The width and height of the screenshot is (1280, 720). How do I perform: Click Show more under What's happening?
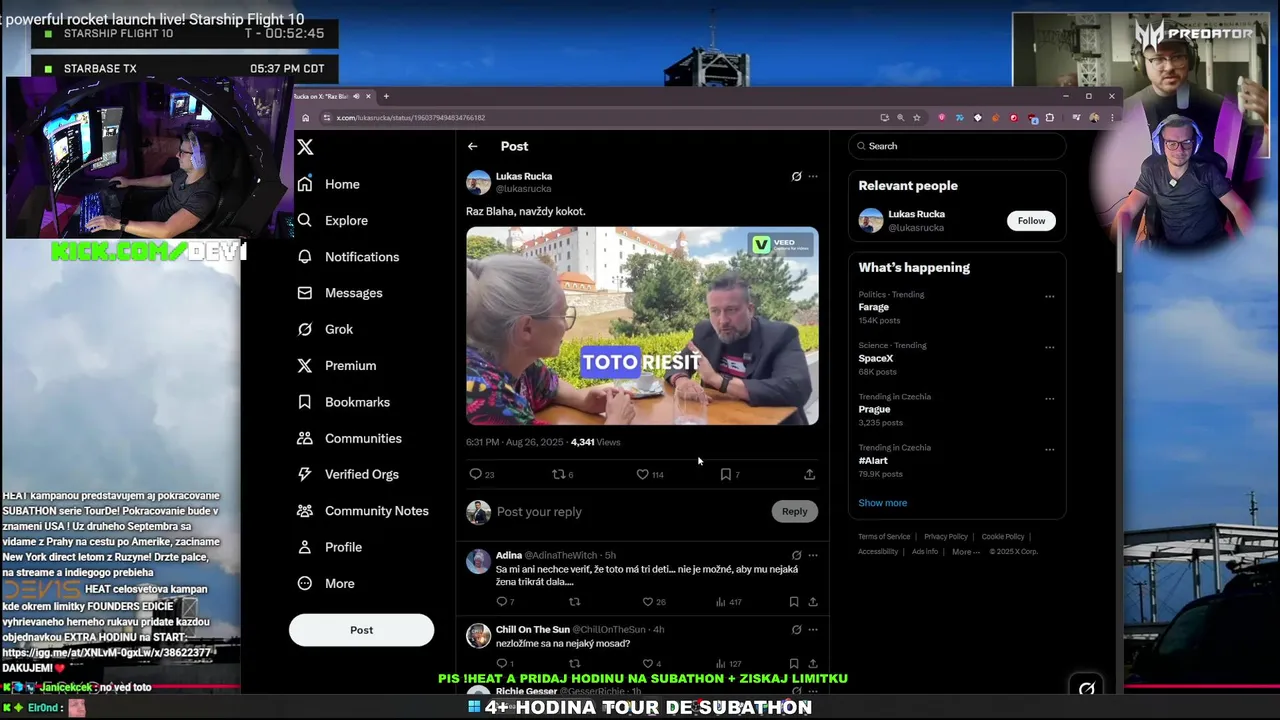coord(882,503)
